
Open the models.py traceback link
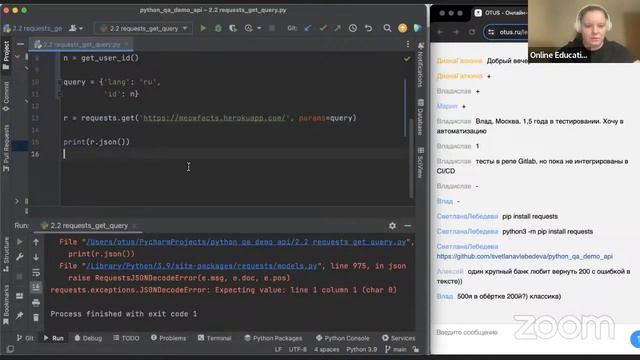[x=201, y=266]
